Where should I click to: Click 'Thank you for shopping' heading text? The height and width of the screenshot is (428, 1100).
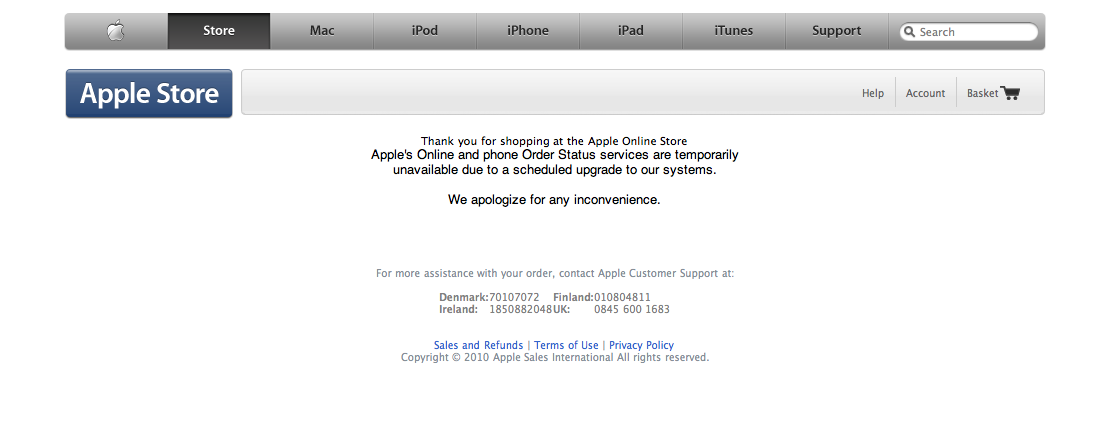point(554,141)
